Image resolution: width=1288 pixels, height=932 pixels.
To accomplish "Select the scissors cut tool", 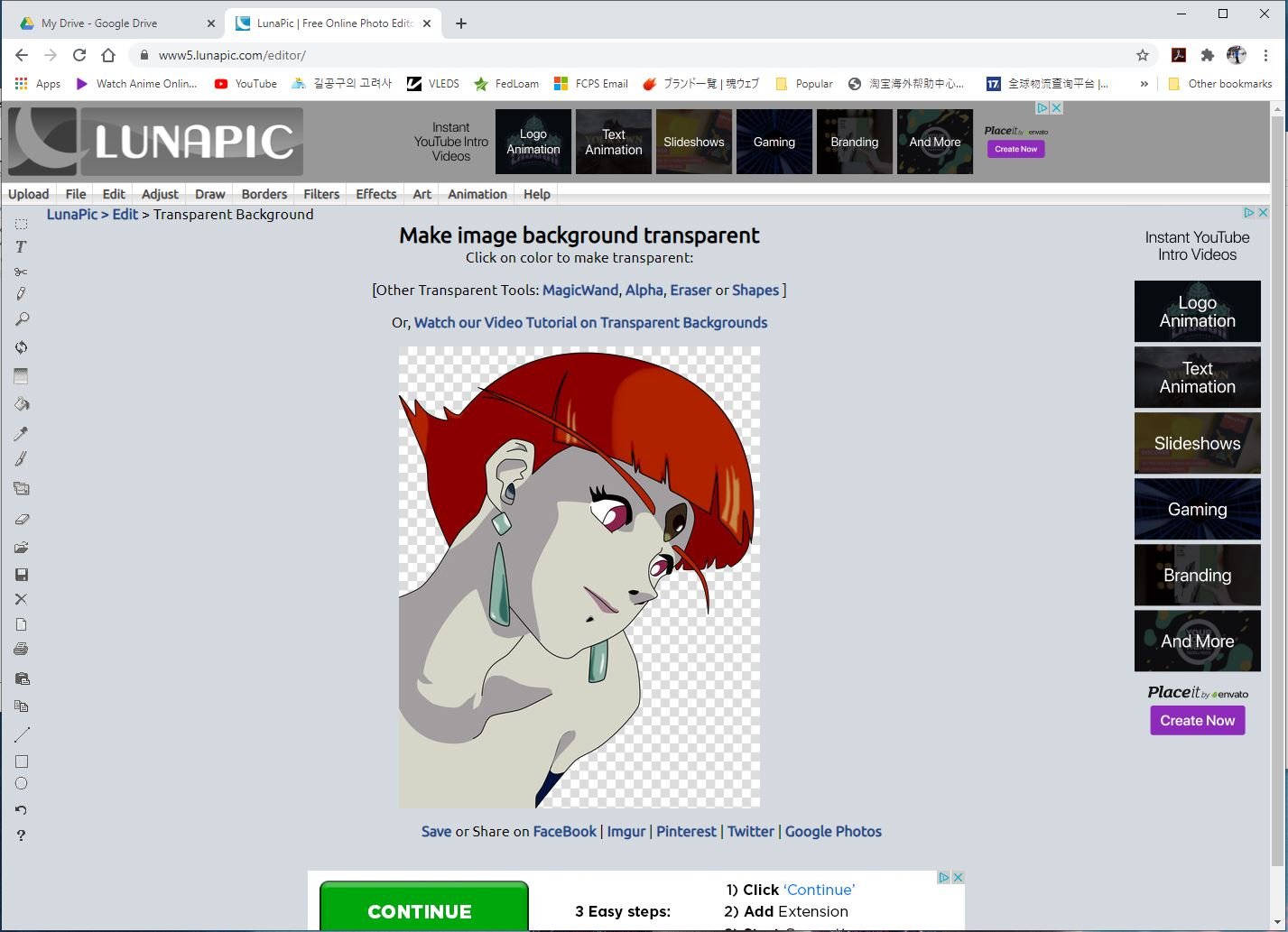I will point(21,272).
